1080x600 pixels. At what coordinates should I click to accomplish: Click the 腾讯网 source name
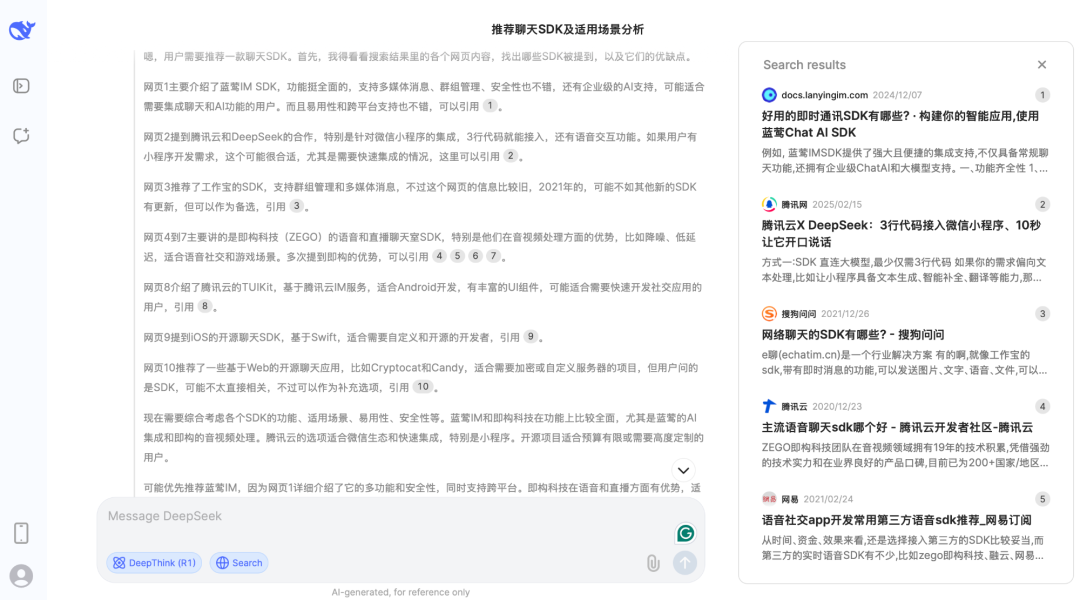point(794,205)
